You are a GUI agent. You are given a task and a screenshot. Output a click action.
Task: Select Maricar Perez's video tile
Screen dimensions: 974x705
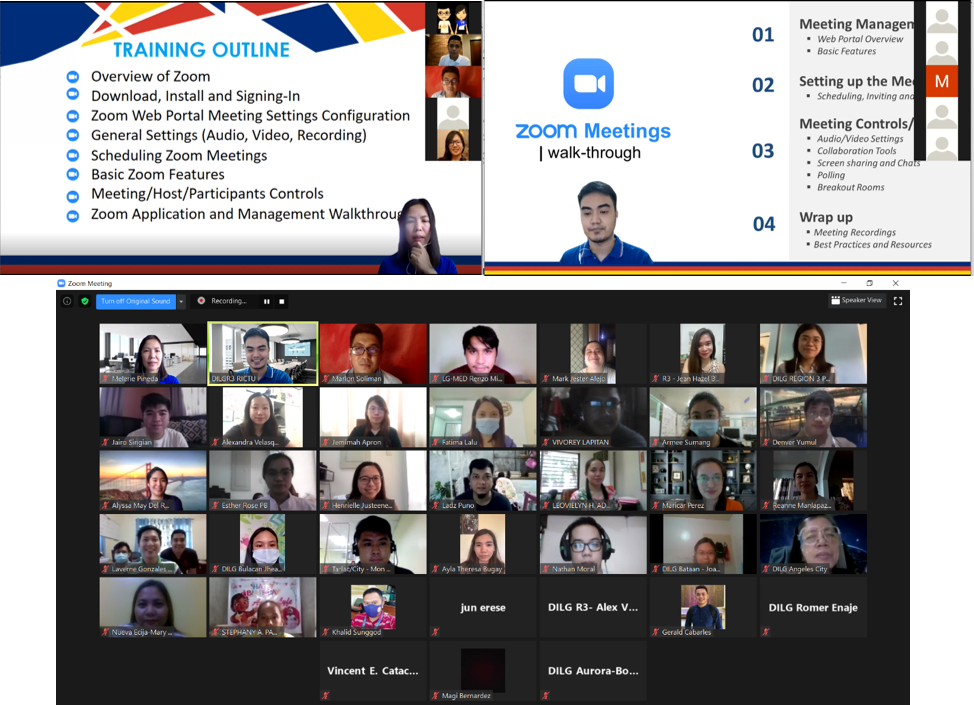703,481
